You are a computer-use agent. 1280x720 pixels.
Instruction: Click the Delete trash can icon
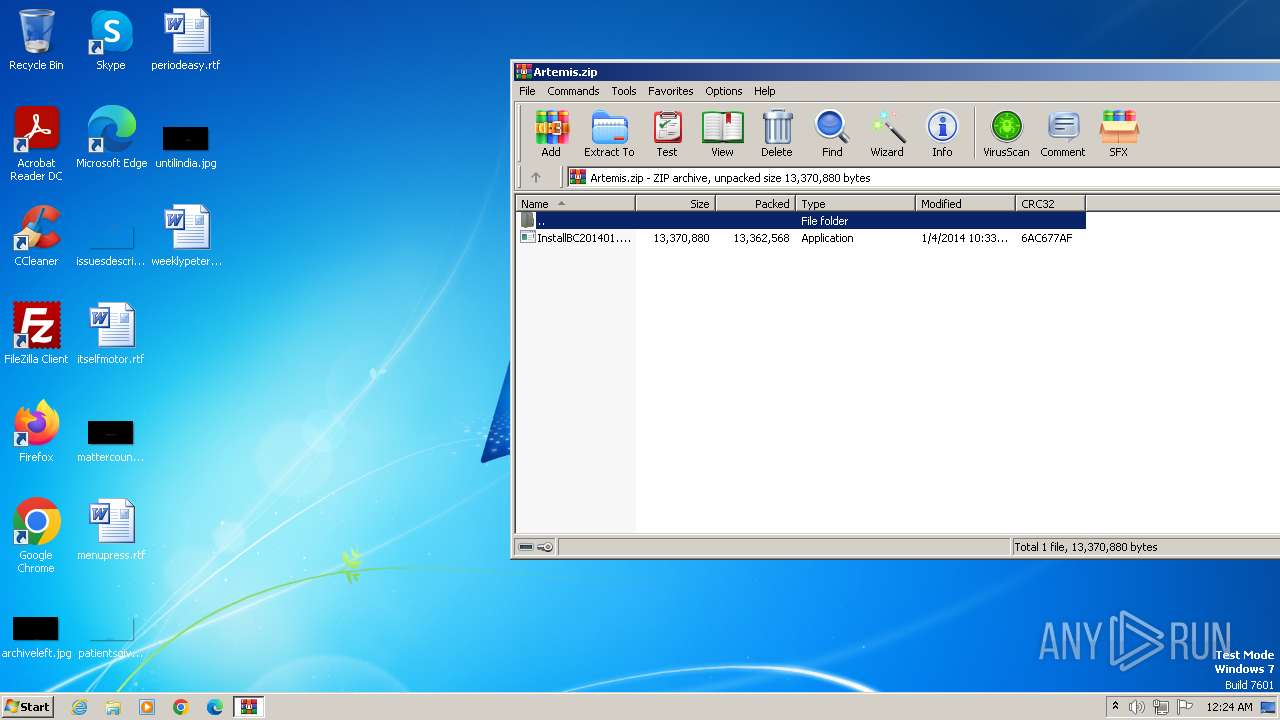pyautogui.click(x=777, y=134)
